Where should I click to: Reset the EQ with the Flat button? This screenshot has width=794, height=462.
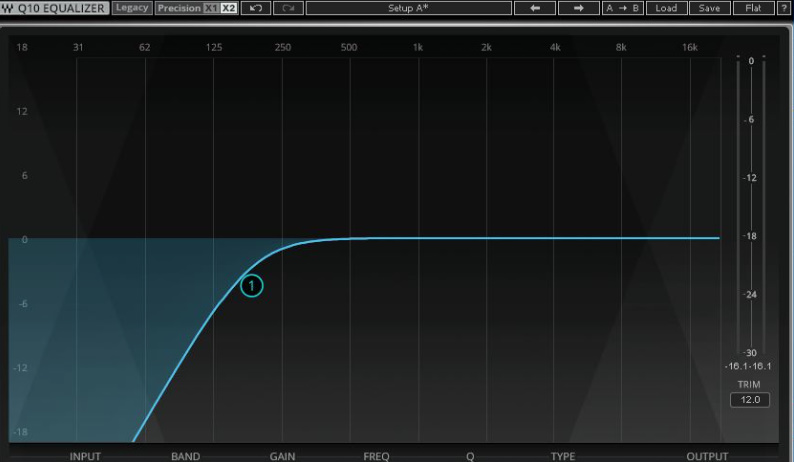pyautogui.click(x=752, y=8)
